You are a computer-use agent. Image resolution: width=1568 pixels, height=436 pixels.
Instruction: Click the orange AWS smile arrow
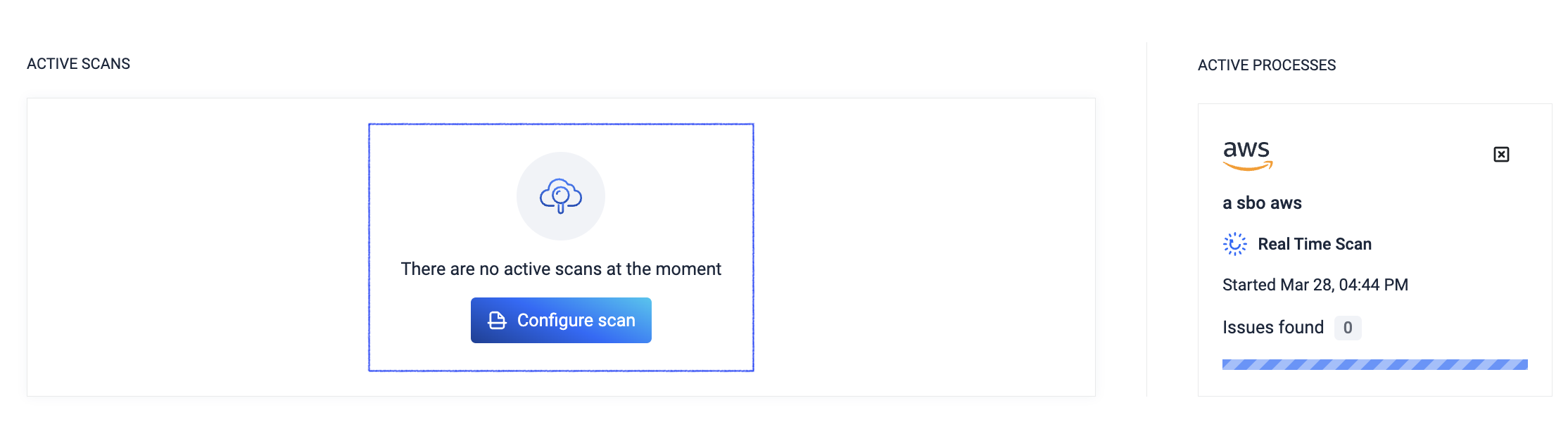(1248, 166)
